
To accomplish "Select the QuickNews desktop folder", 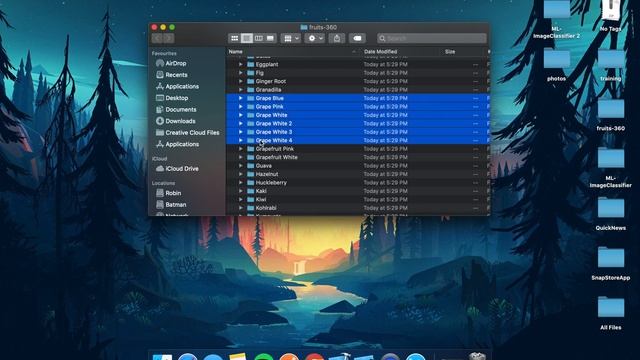I will coord(611,214).
